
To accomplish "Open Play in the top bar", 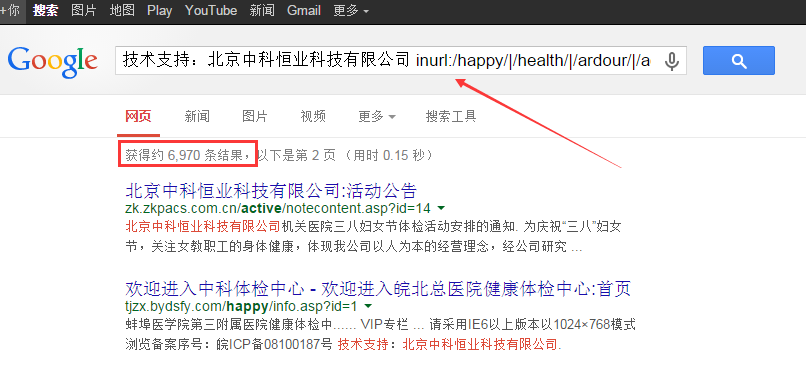I will [159, 10].
